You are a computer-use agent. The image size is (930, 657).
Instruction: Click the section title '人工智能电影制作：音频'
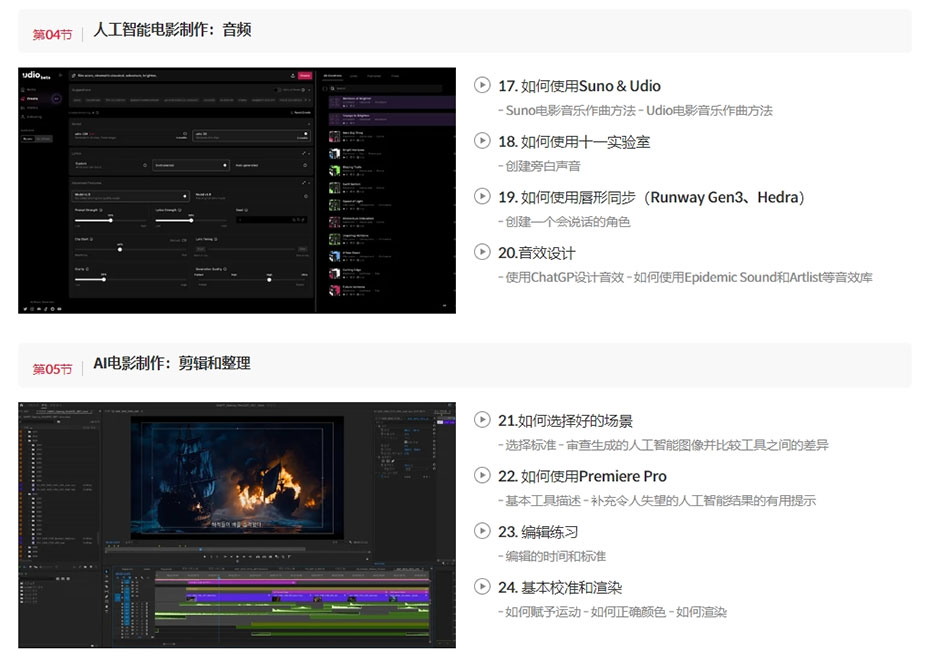click(172, 30)
